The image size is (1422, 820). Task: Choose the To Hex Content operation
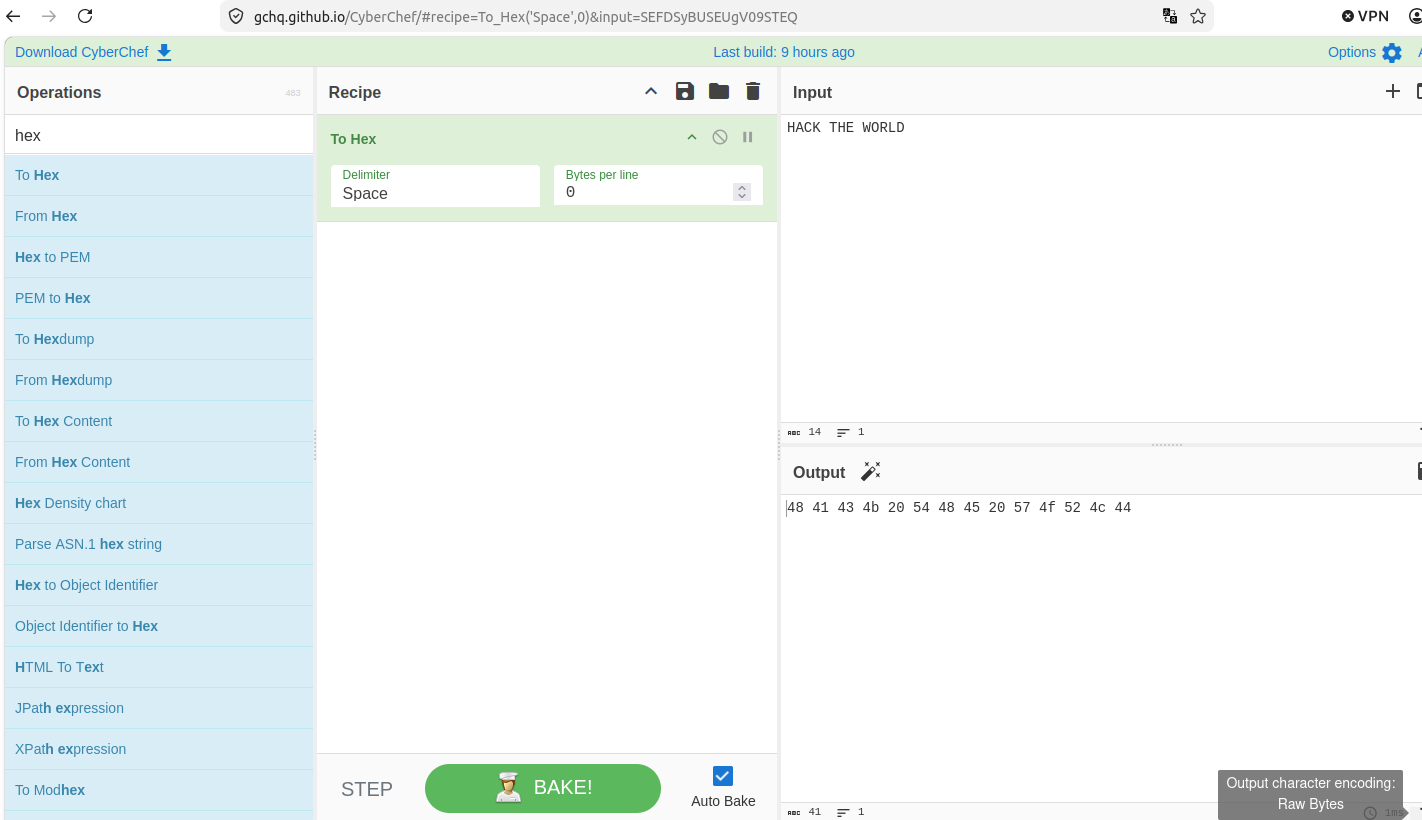coord(159,421)
